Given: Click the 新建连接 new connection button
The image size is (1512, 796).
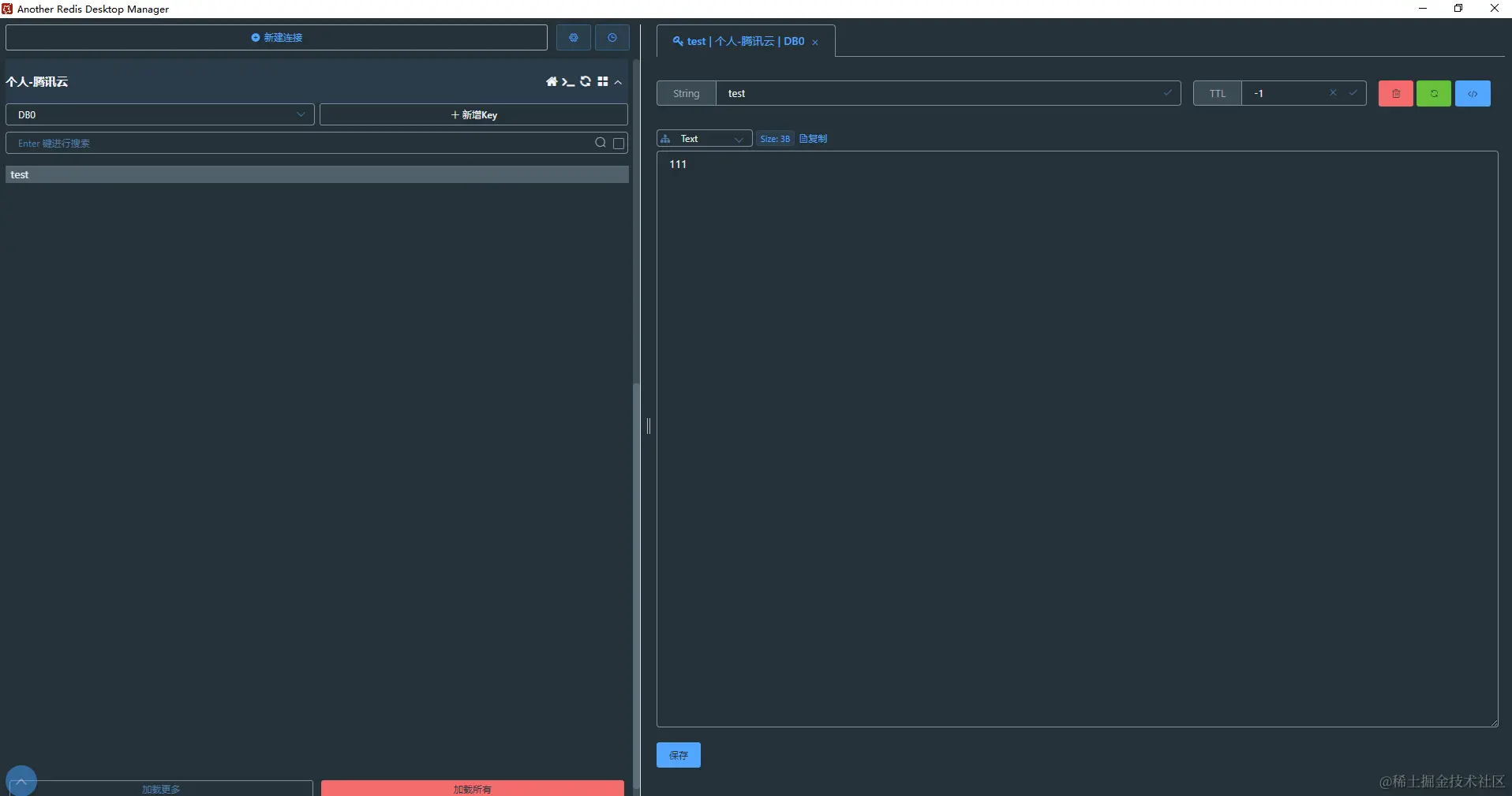Looking at the screenshot, I should [x=276, y=38].
